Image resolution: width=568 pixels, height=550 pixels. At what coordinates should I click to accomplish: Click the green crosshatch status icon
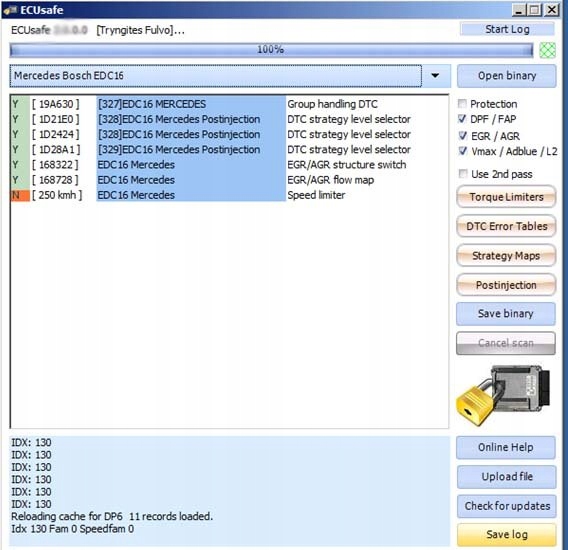547,50
